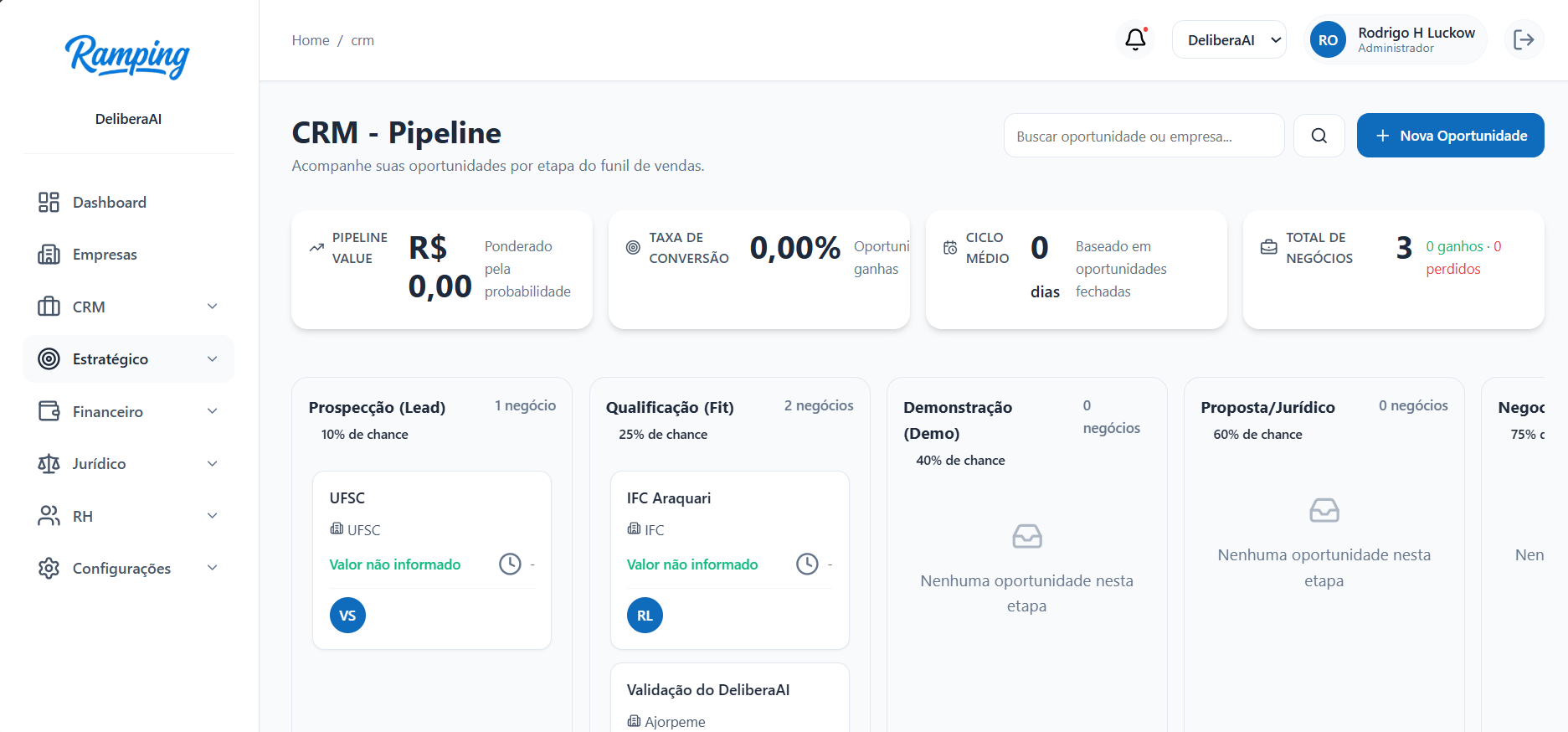The width and height of the screenshot is (1568, 732).
Task: Click the company icon beside IFC
Action: coord(634,528)
